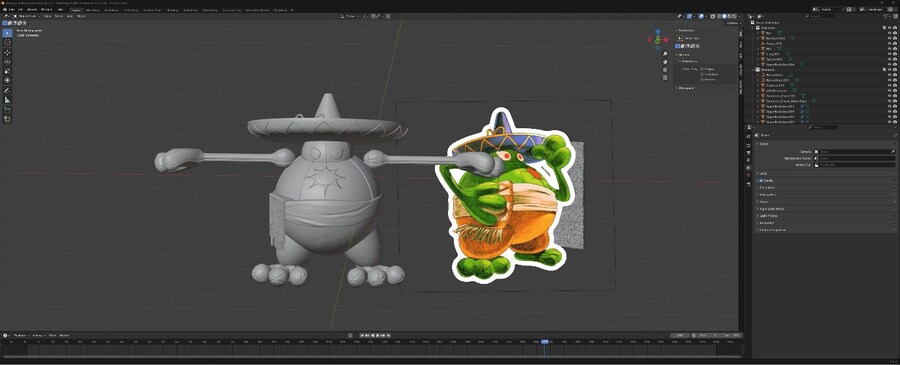Open the Edit menu
The width and height of the screenshot is (900, 365).
(21, 10)
